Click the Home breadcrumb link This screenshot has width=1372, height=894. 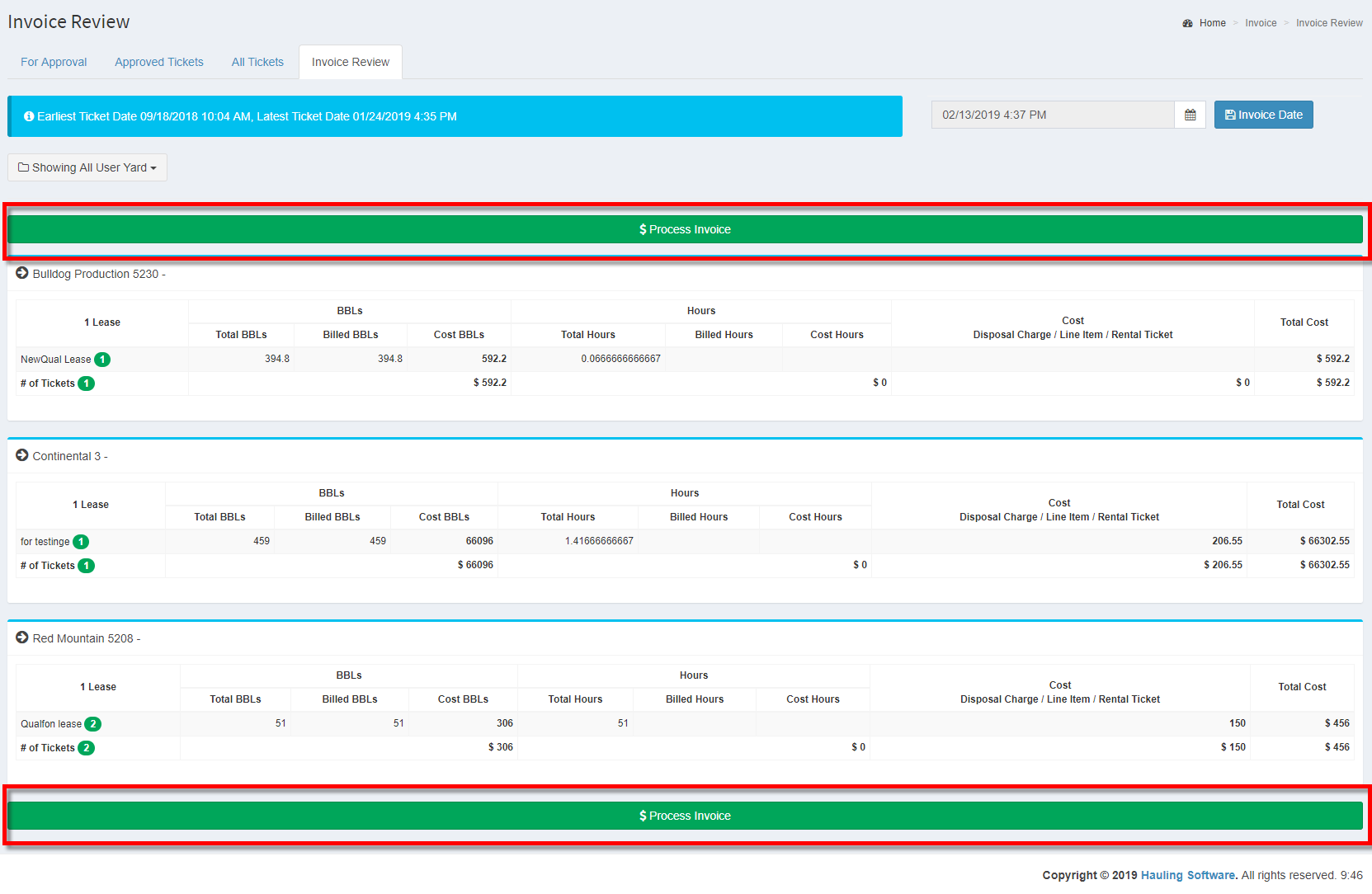click(1212, 23)
